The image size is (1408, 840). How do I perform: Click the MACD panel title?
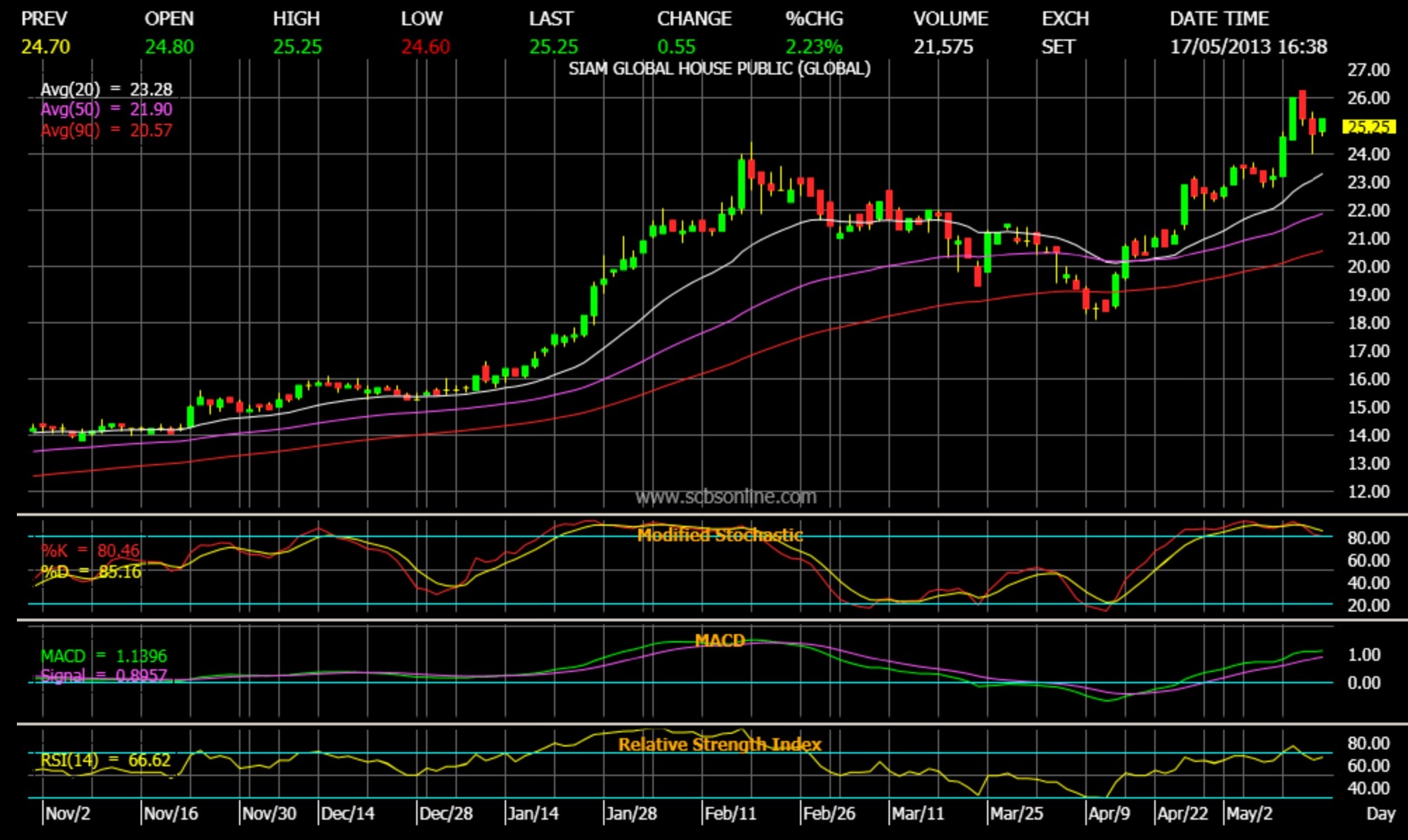(x=720, y=640)
